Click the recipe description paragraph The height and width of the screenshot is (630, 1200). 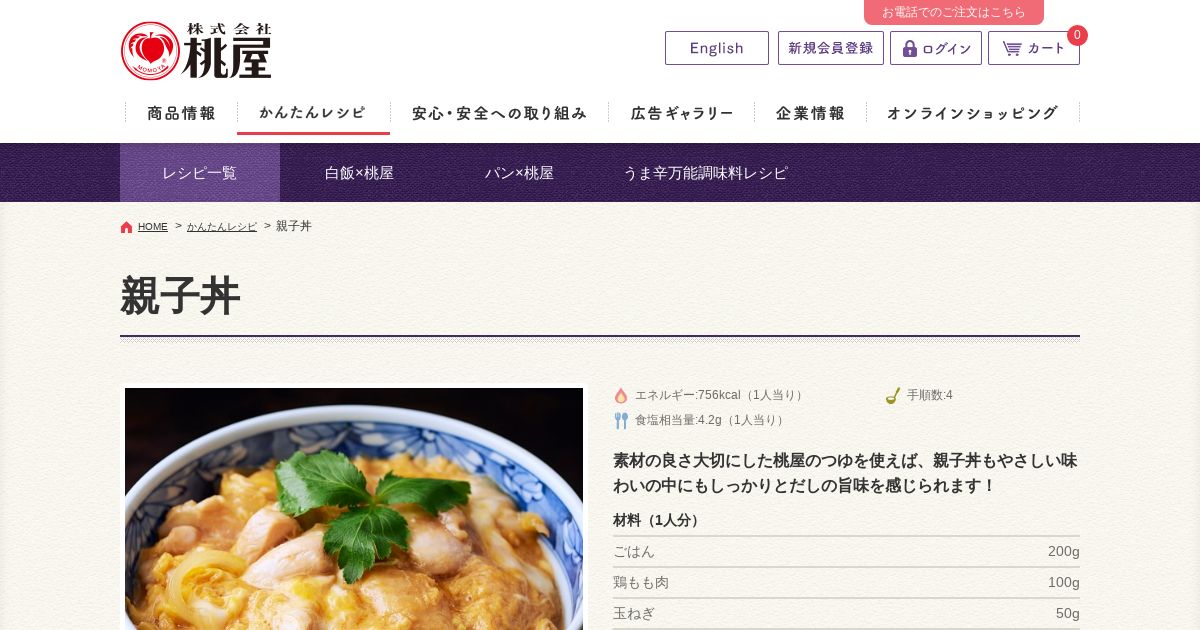point(846,473)
